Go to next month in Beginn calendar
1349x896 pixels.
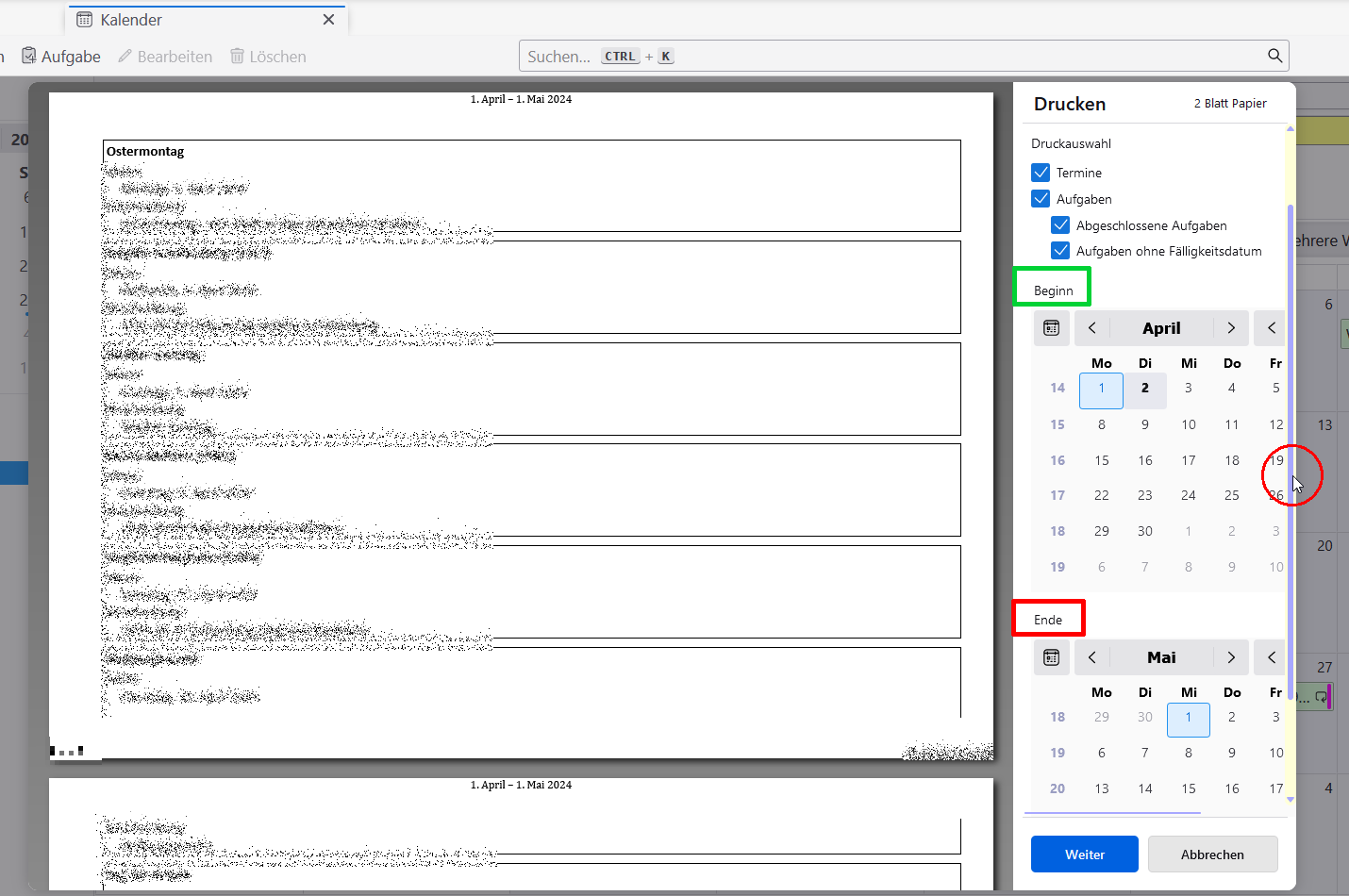click(1231, 328)
